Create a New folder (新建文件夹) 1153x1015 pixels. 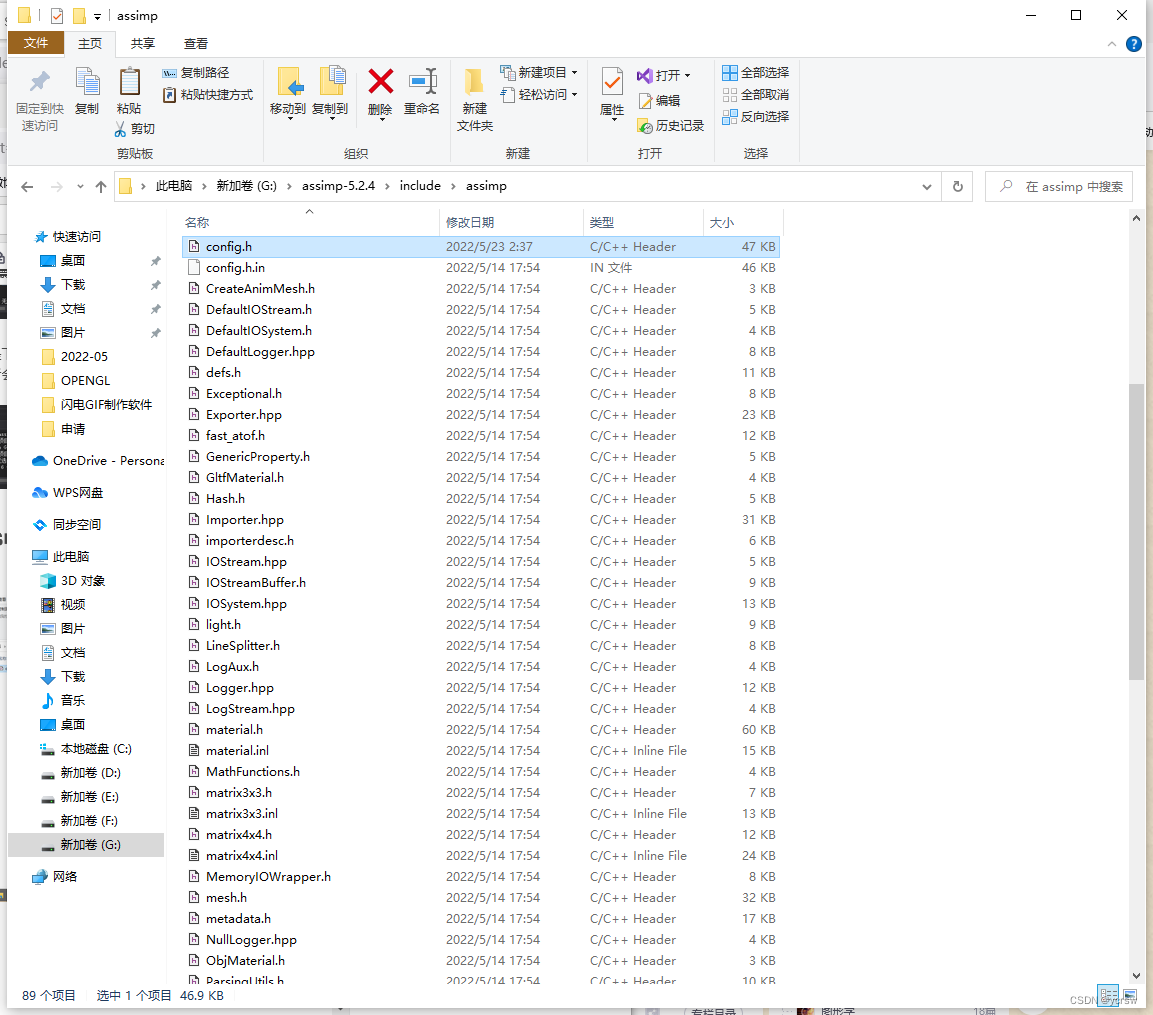pyautogui.click(x=474, y=100)
